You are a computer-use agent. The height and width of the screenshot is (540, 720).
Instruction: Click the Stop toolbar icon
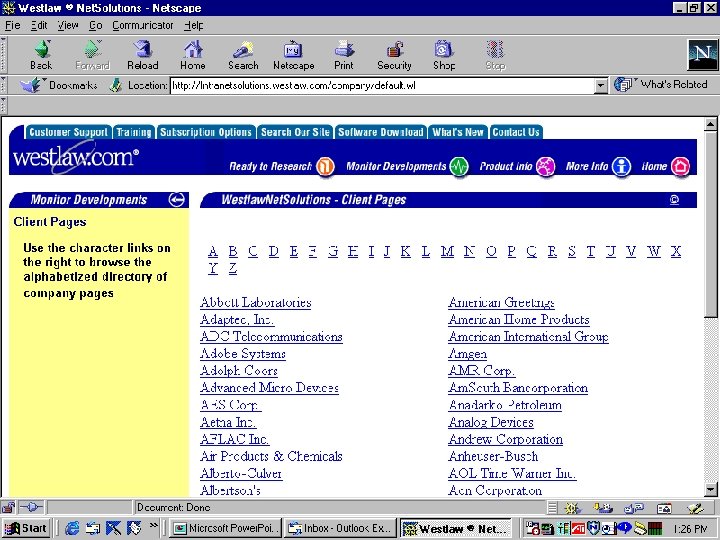(x=495, y=55)
